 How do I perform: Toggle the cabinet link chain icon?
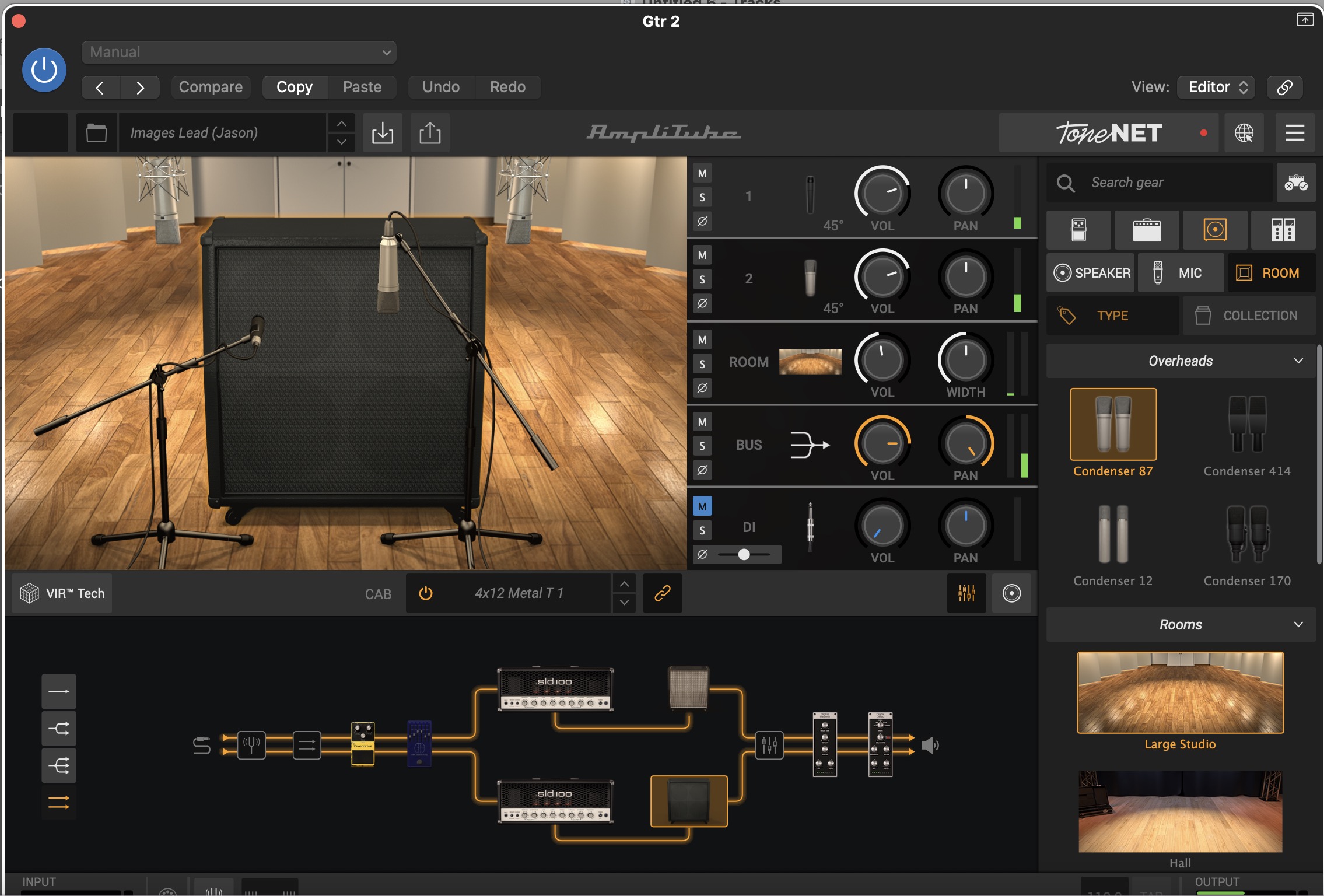pyautogui.click(x=663, y=593)
